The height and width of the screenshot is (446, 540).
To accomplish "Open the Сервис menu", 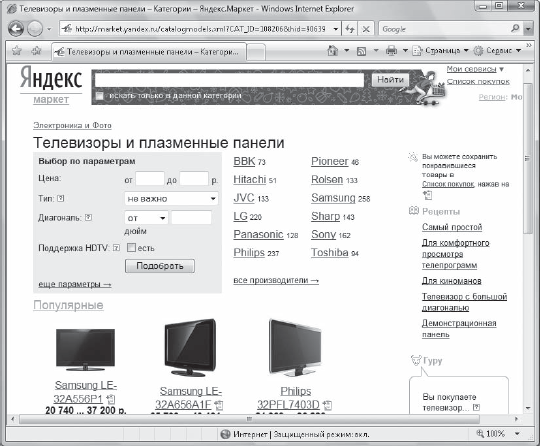I will point(498,51).
